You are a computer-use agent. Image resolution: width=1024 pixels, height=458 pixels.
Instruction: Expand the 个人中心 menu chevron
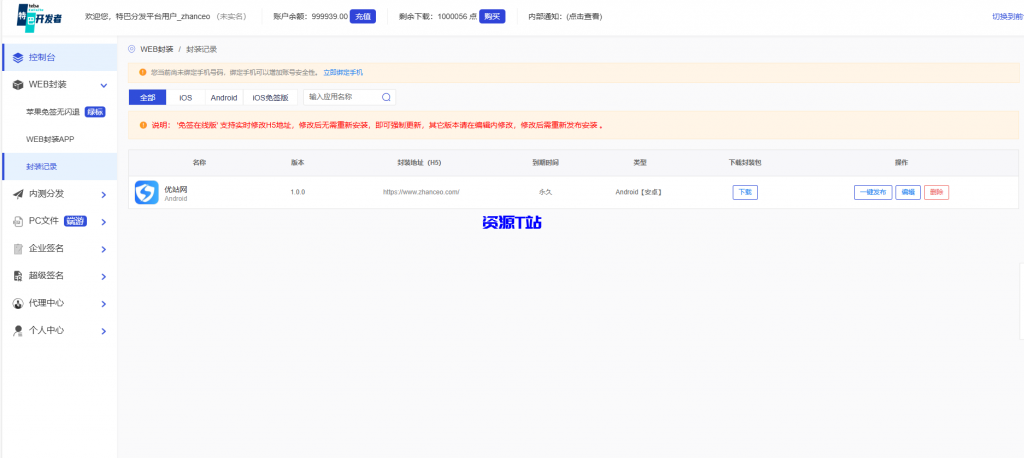(103, 331)
